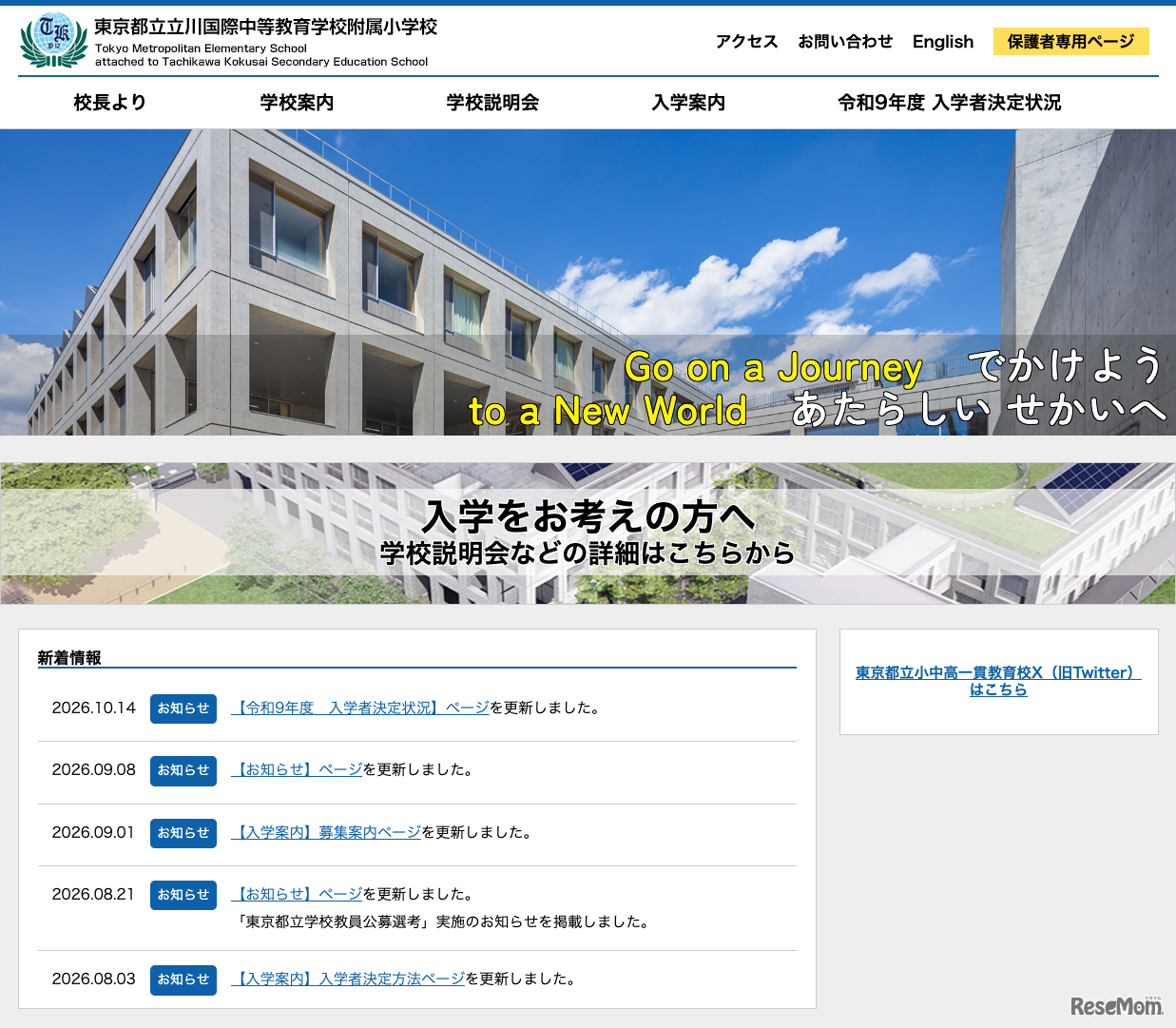Image resolution: width=1176 pixels, height=1028 pixels.
Task: Open 東京都立小中高一貫教育校X（旧Twitter）はこちら link
Action: [998, 681]
